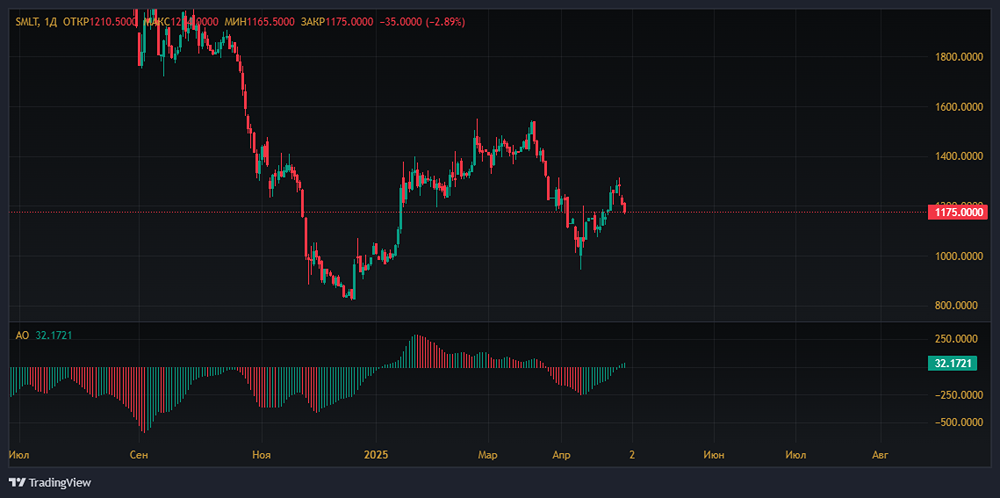Click the 1800.0000 price axis label

pyautogui.click(x=958, y=57)
